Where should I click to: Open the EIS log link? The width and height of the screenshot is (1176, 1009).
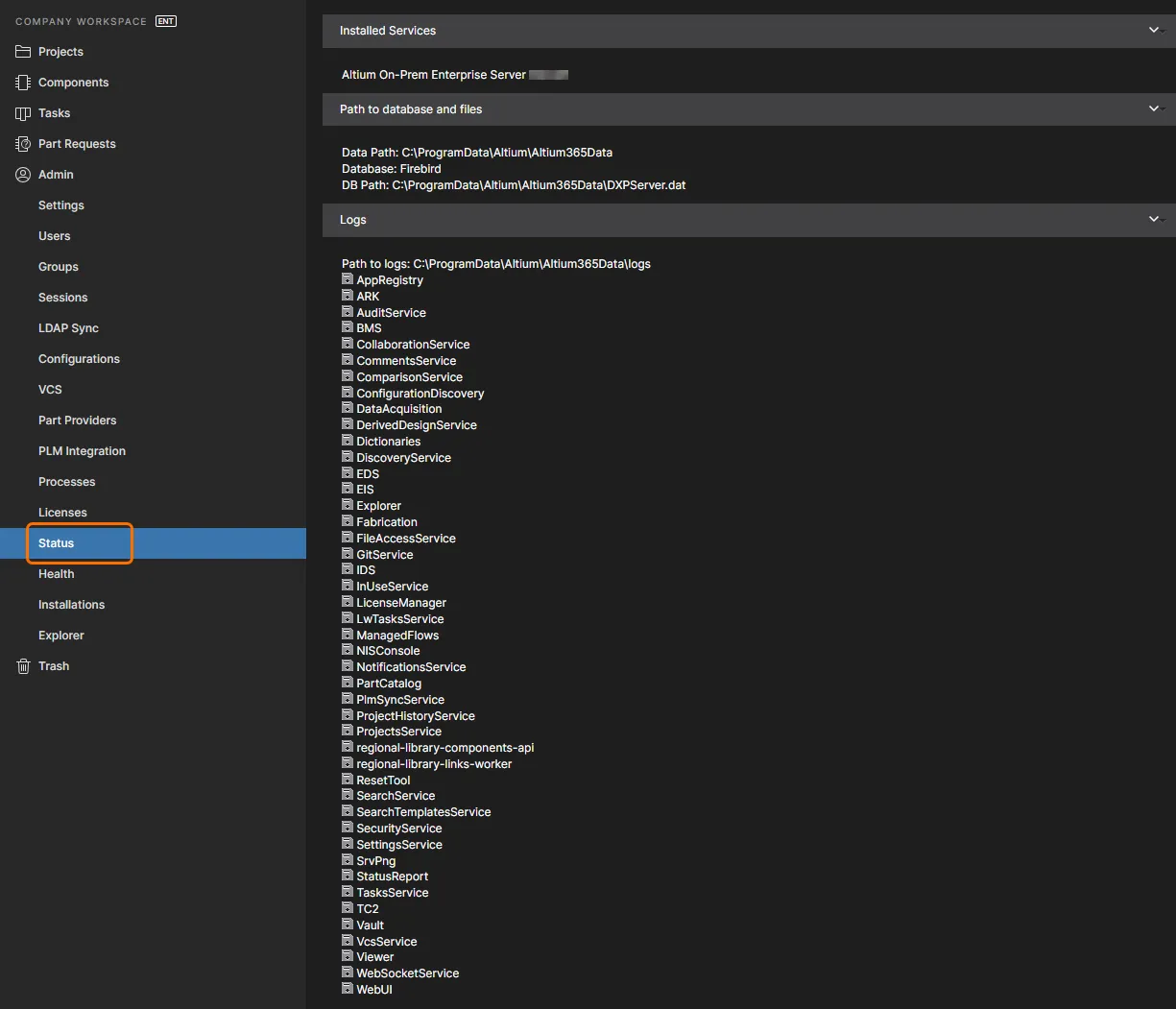[x=365, y=490]
